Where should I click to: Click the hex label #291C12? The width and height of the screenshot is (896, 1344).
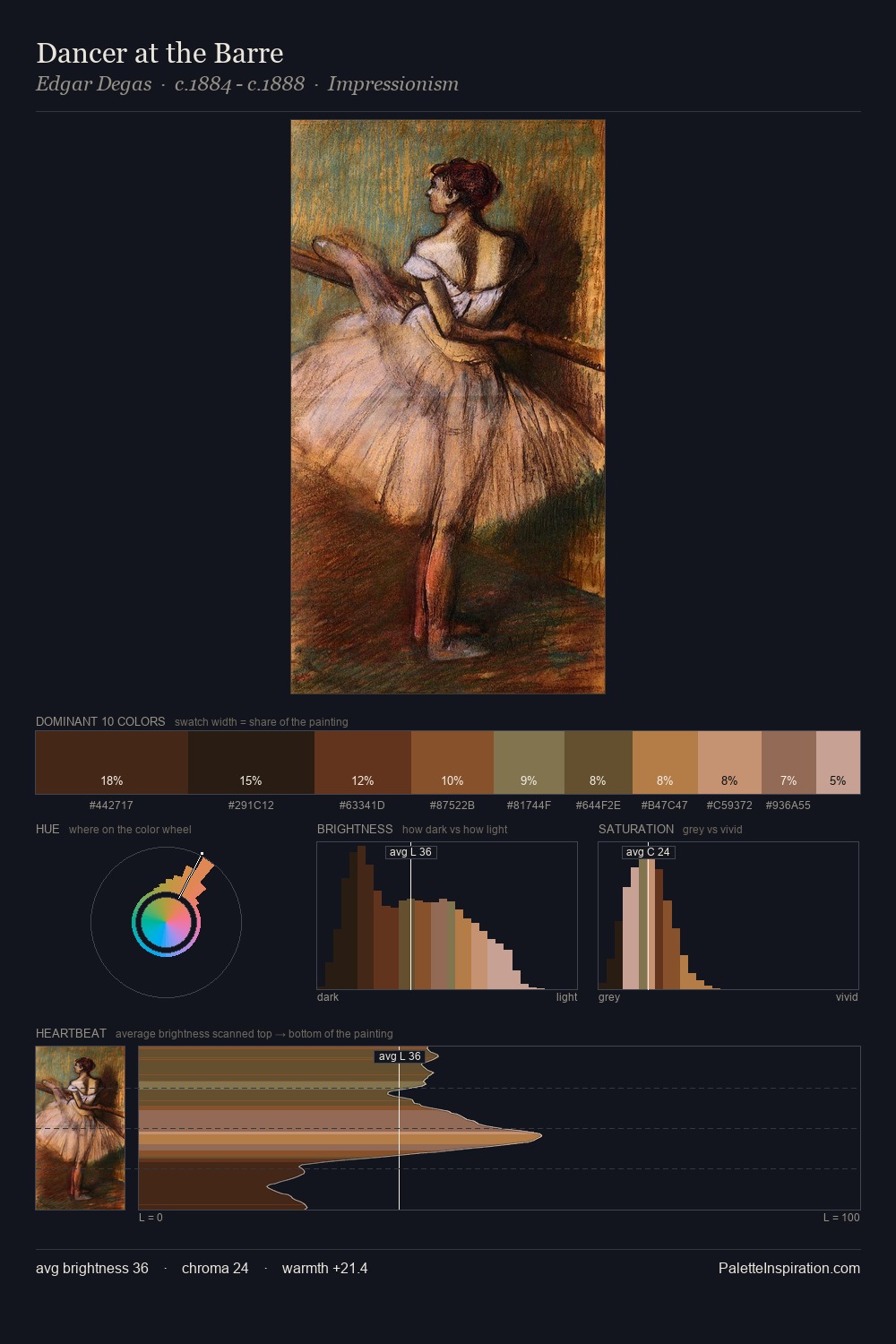click(251, 806)
